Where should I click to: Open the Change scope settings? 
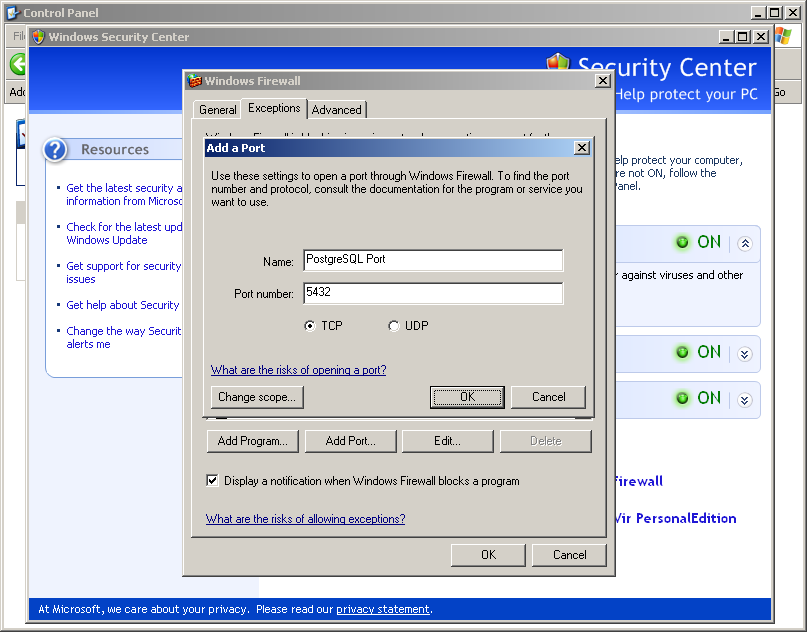coord(257,397)
